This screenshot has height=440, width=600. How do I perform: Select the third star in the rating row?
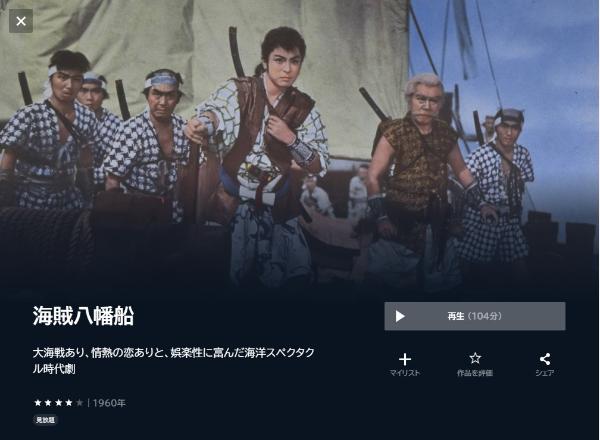[x=59, y=403]
